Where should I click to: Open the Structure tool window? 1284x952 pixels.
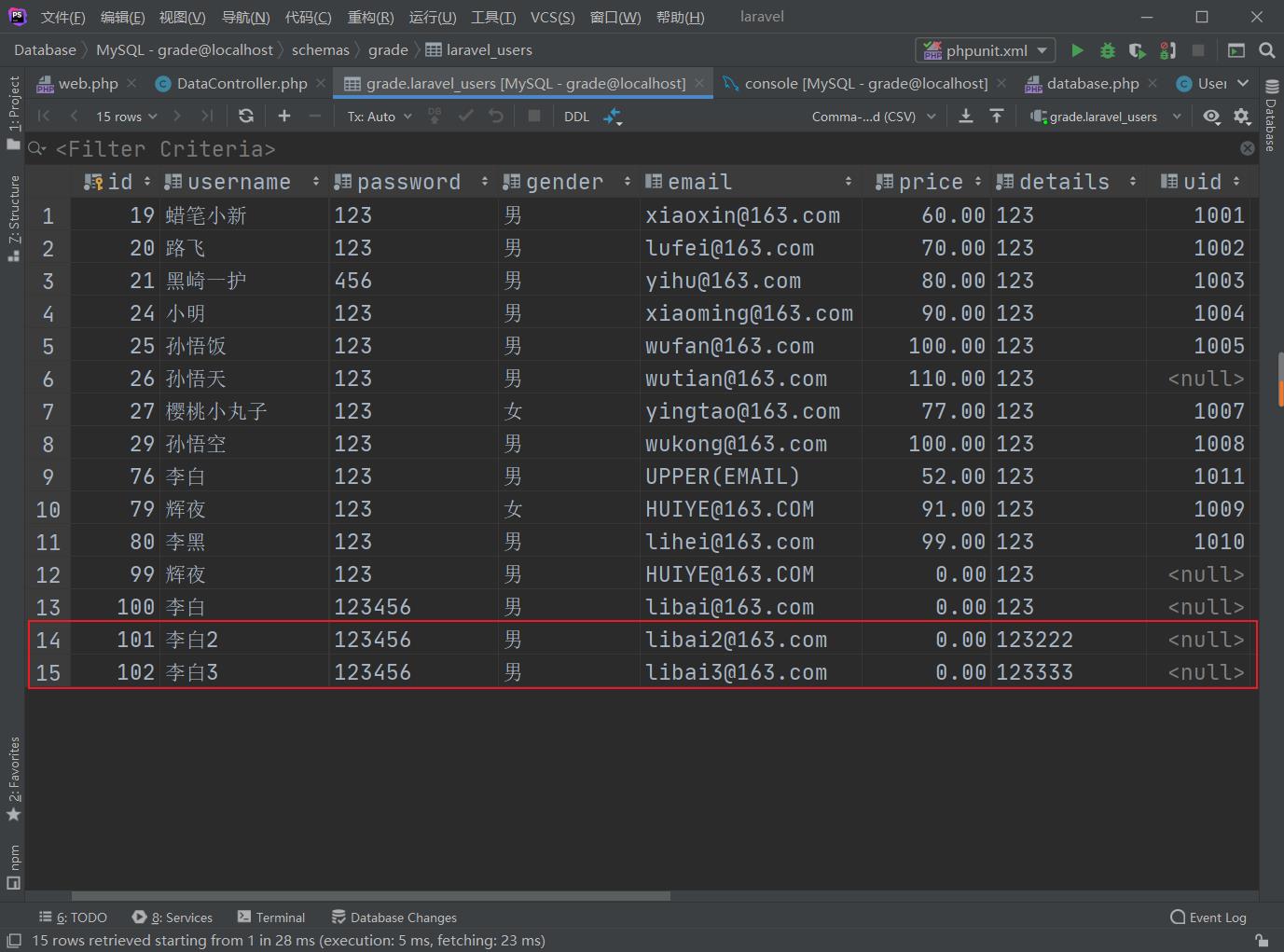(x=13, y=218)
